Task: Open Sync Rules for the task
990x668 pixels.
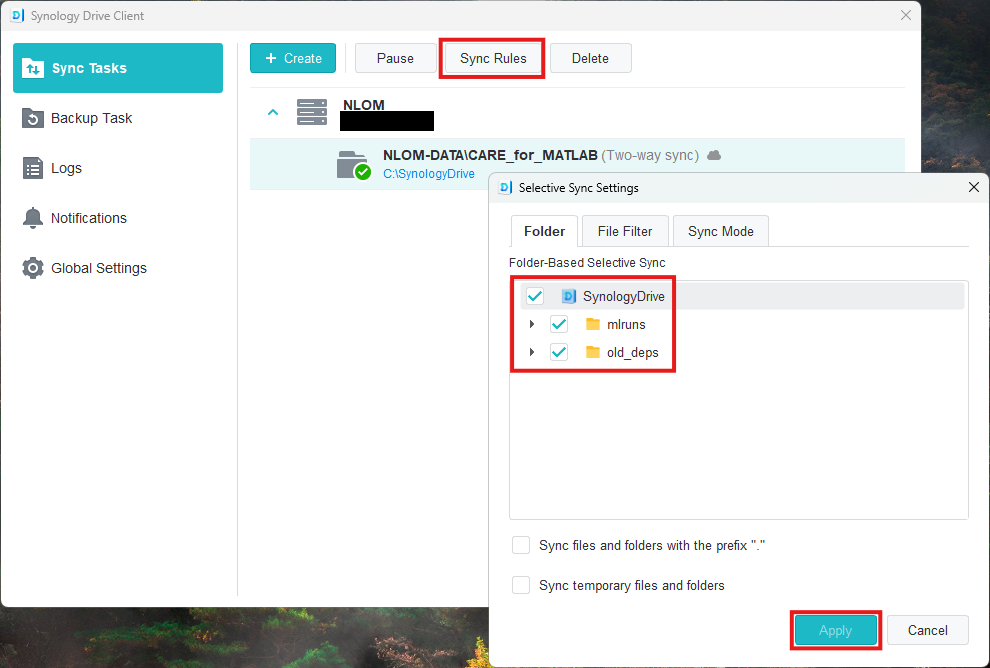Action: pyautogui.click(x=492, y=58)
